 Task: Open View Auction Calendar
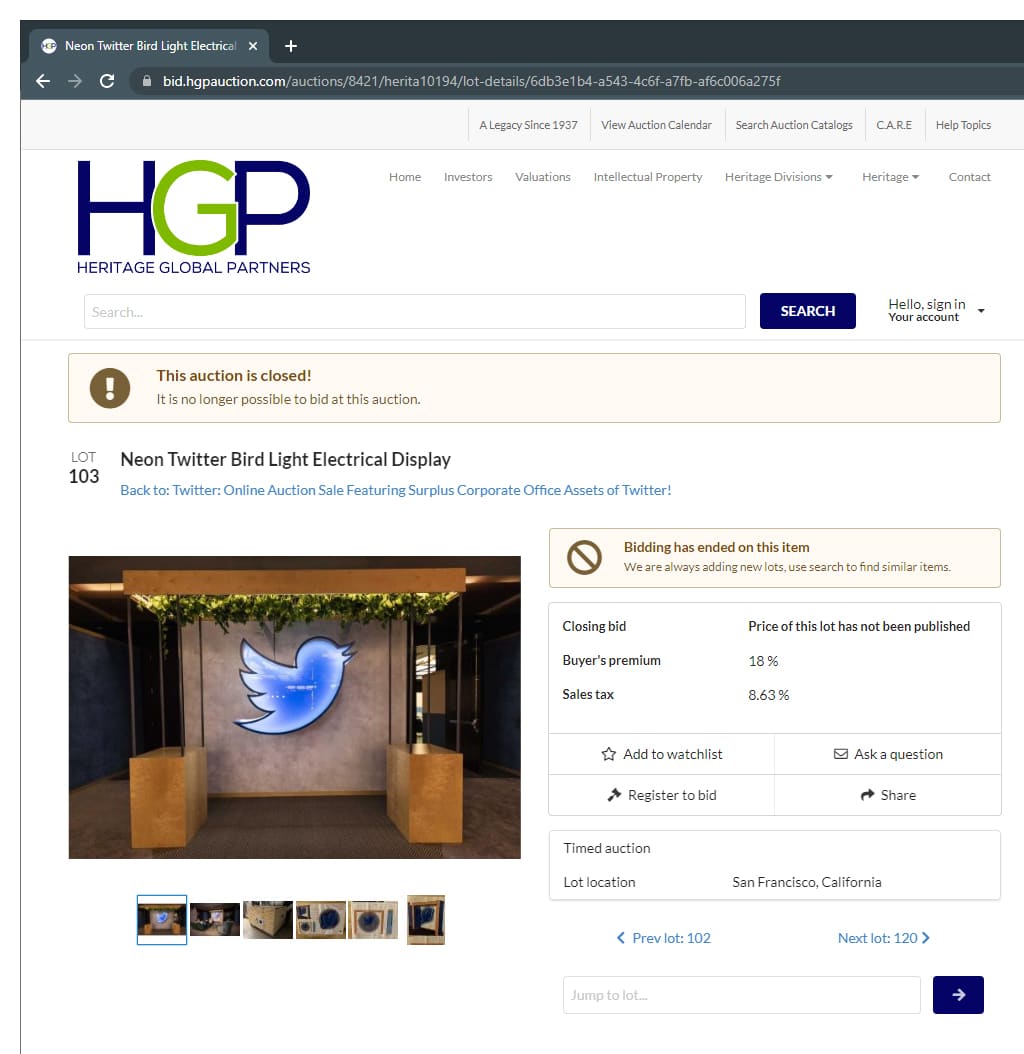[656, 125]
